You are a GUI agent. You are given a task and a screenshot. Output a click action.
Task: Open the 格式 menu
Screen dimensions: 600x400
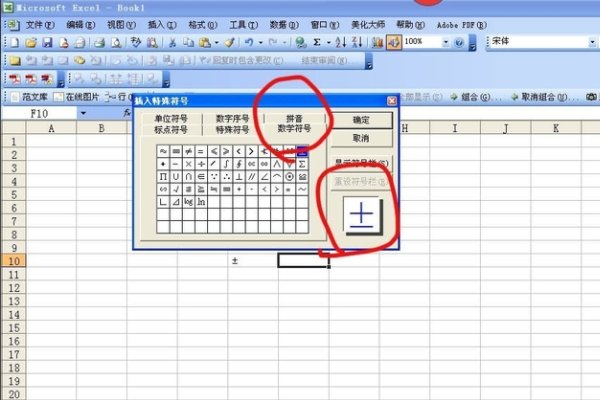(203, 25)
